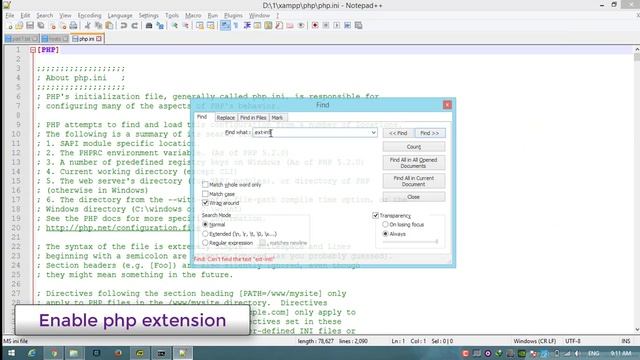Close the php.ini tab with its red X
This screenshot has width=640, height=360.
pyautogui.click(x=99, y=39)
